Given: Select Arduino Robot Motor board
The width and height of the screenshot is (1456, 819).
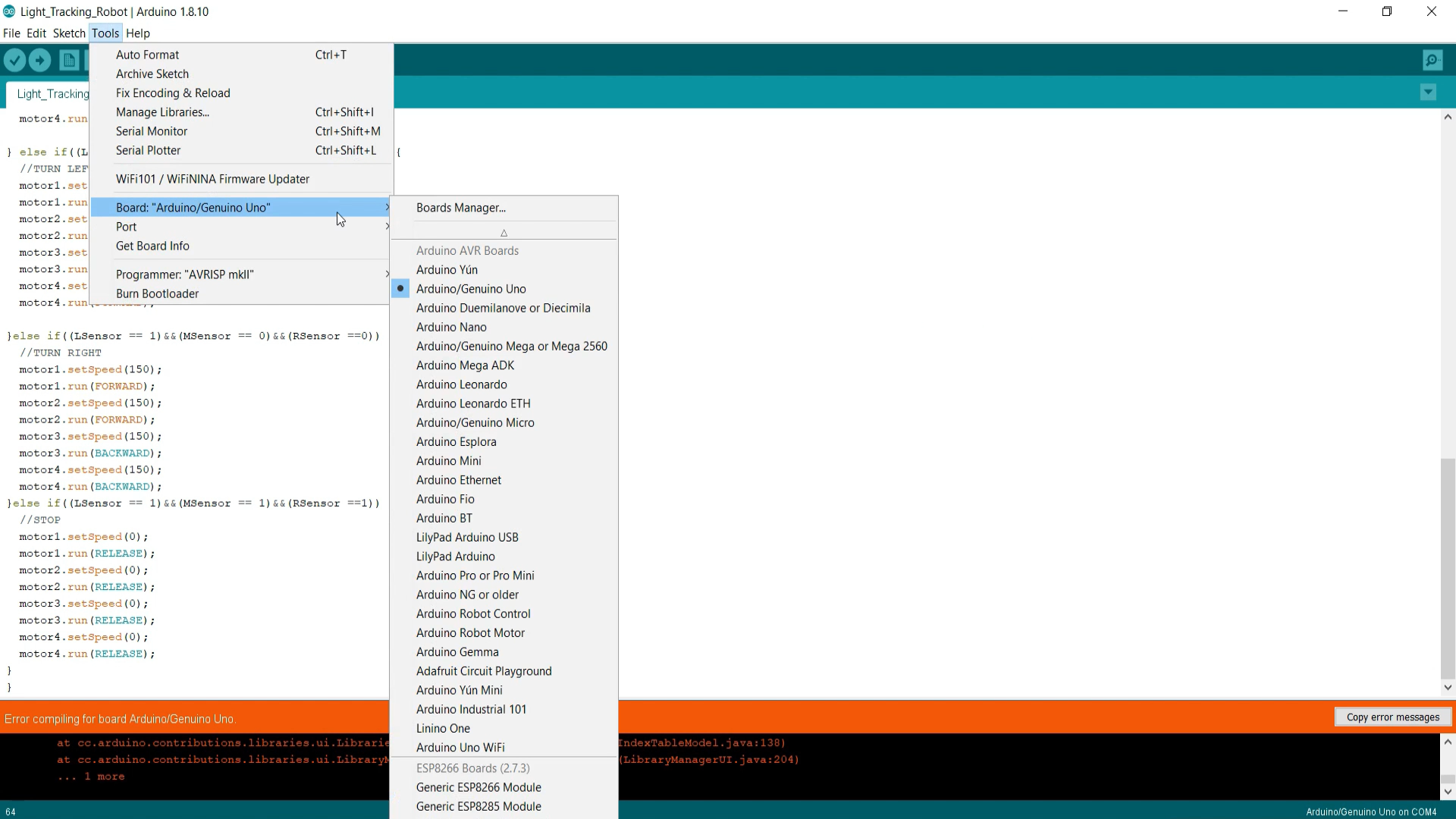Looking at the screenshot, I should tap(504, 632).
